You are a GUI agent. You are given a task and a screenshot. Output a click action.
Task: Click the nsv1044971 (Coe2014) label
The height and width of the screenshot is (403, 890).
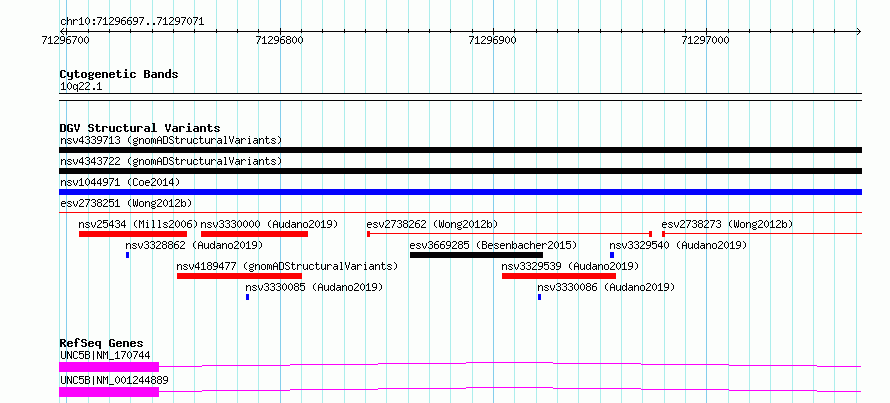pyautogui.click(x=120, y=182)
